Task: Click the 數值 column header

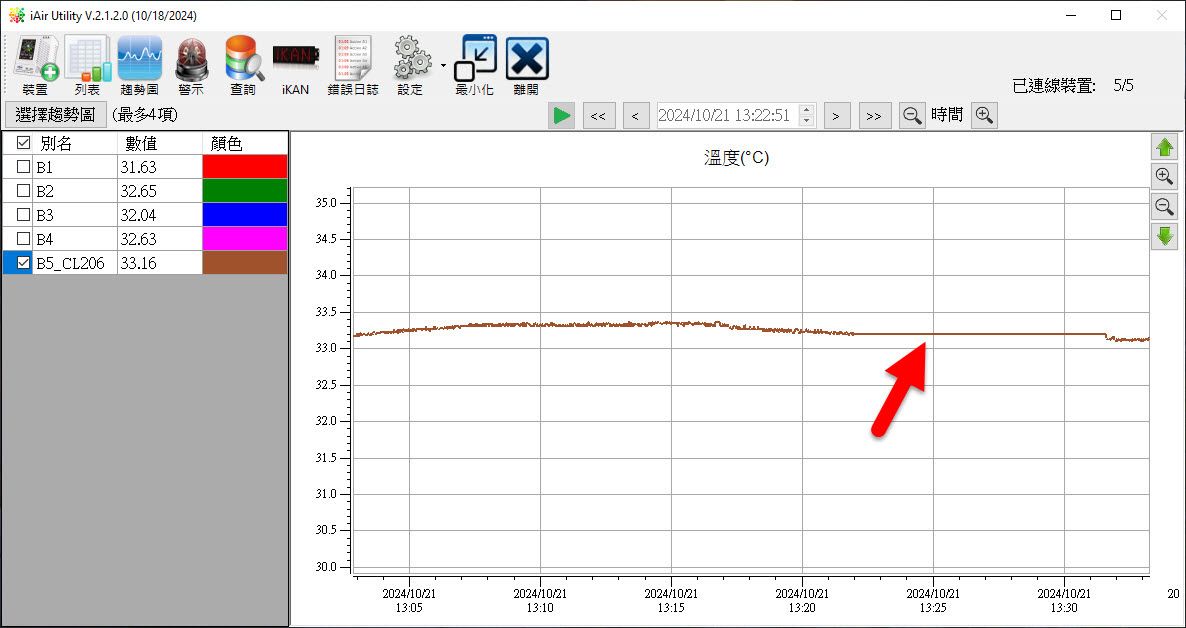Action: coord(160,143)
